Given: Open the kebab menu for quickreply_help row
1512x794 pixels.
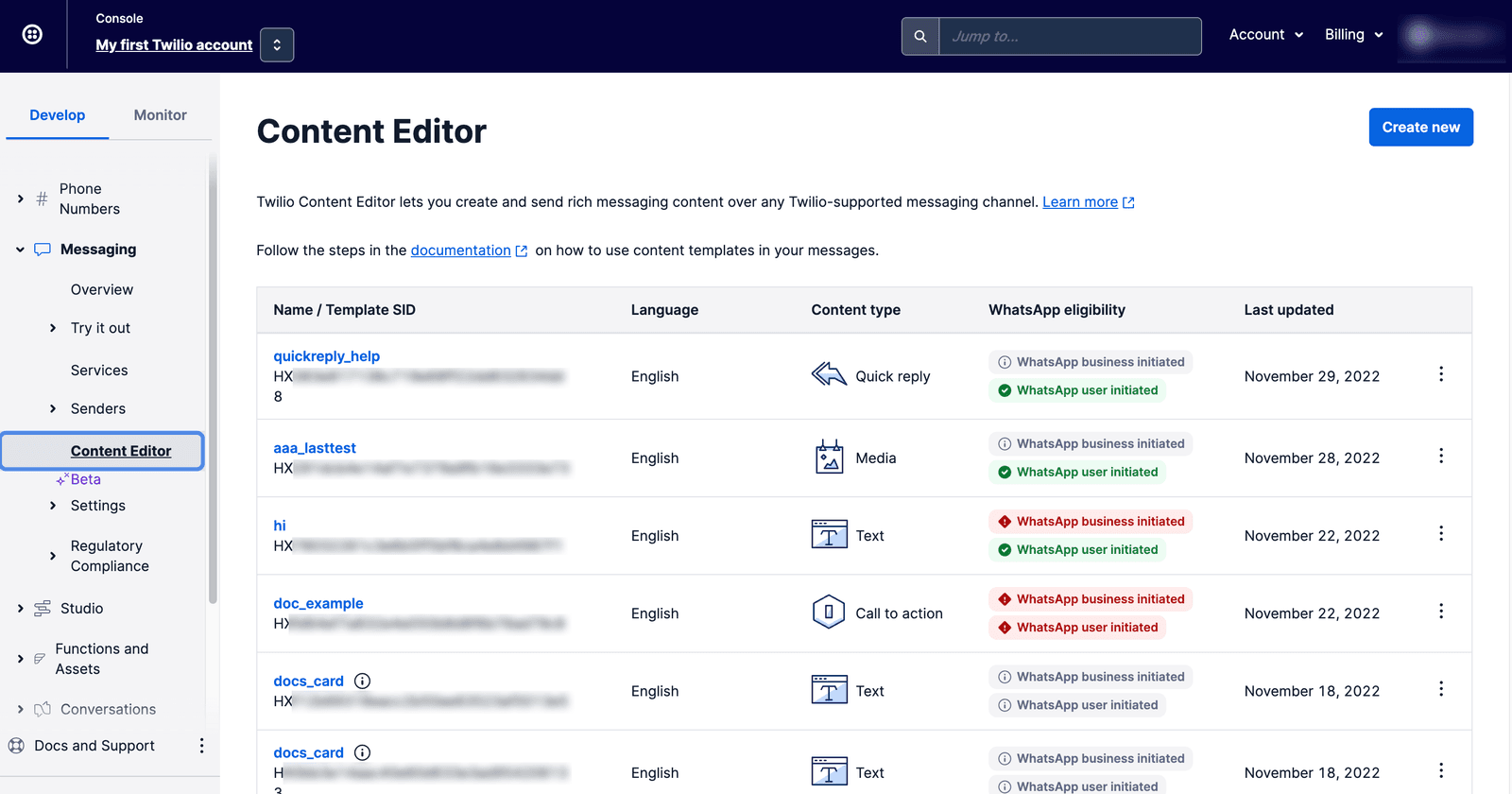Looking at the screenshot, I should [x=1440, y=374].
